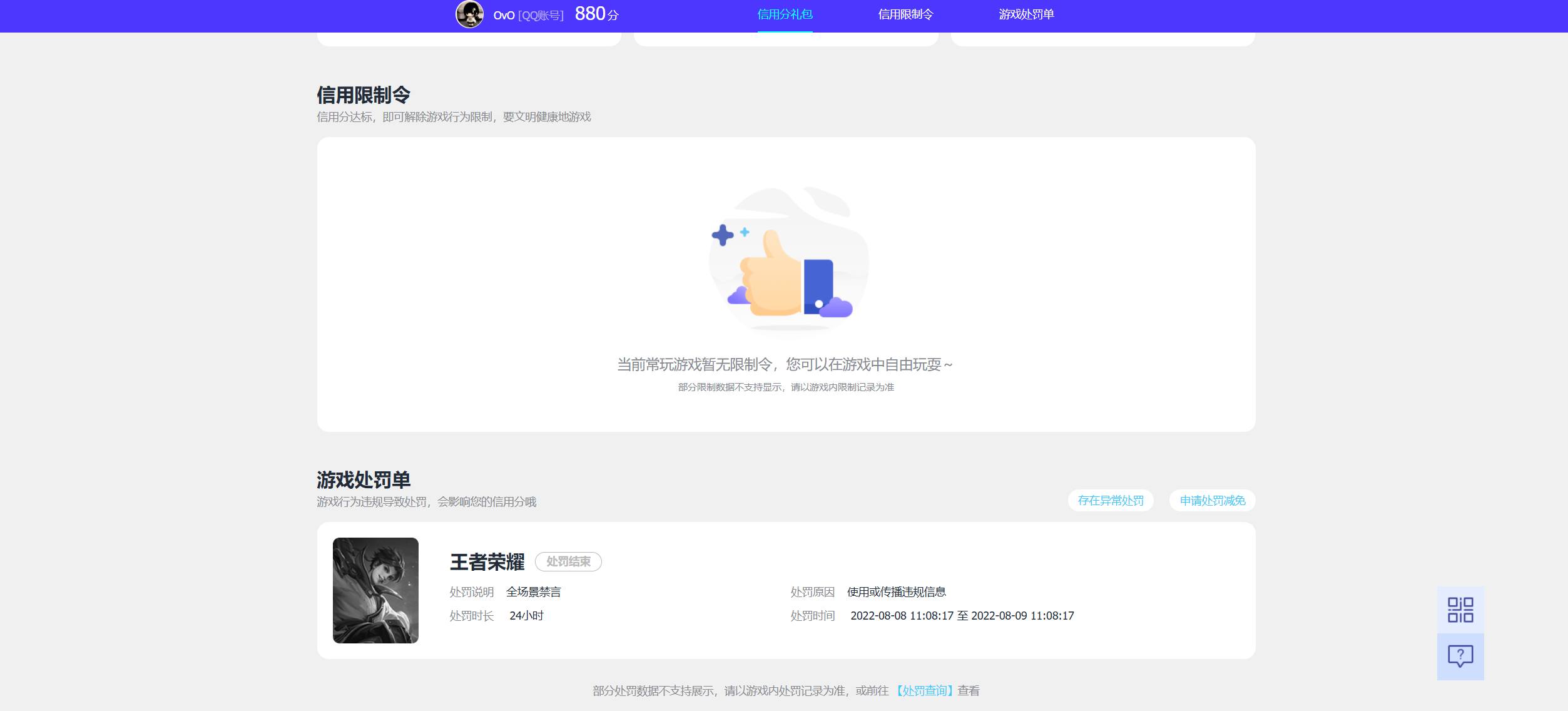Image resolution: width=1568 pixels, height=711 pixels.
Task: Click the 处罚时长 label
Action: (472, 616)
